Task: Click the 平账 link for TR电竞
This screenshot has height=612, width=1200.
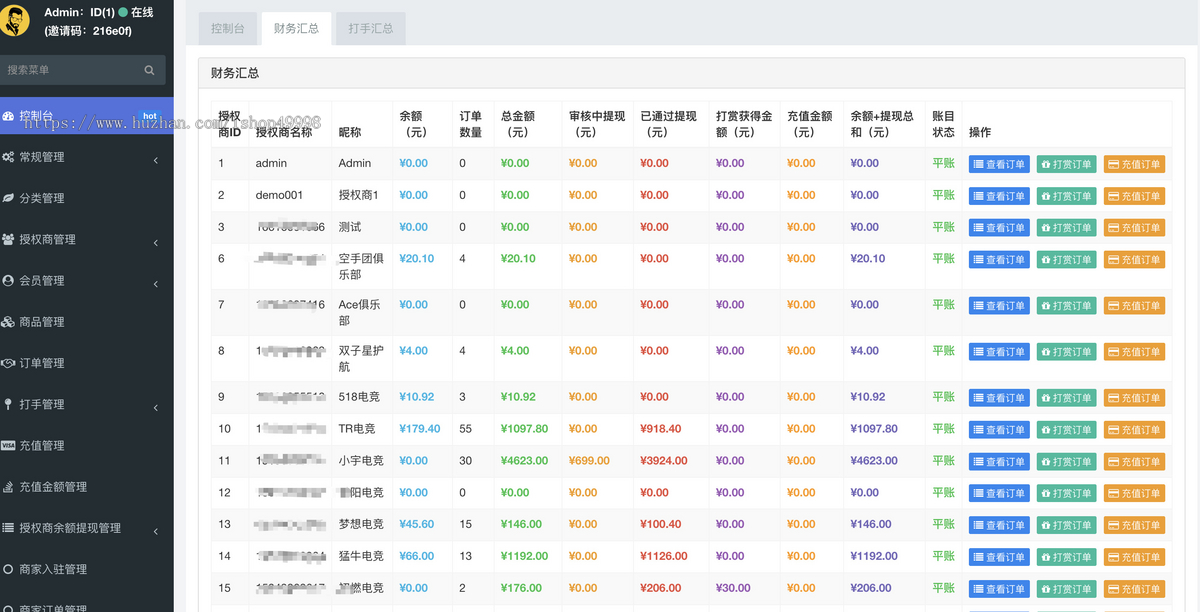Action: (943, 428)
